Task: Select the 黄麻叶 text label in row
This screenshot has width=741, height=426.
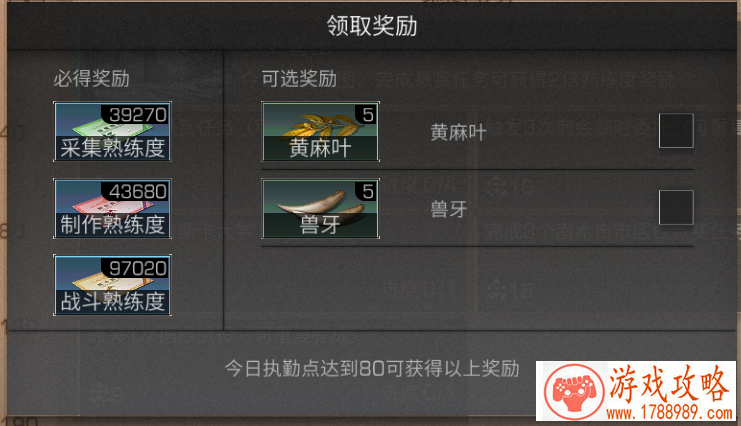Action: pos(458,132)
